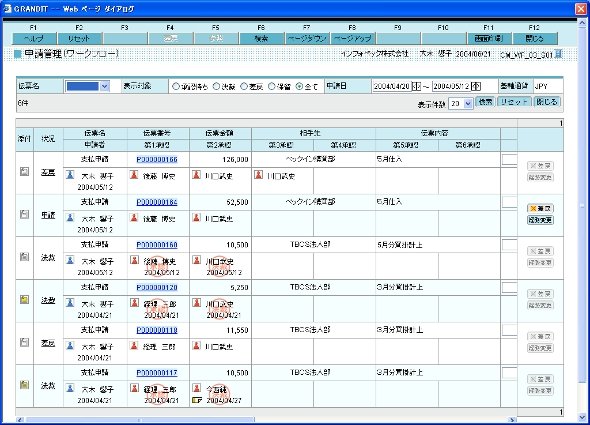
Task: Open attachment icon of last row P000000117
Action: coord(24,384)
